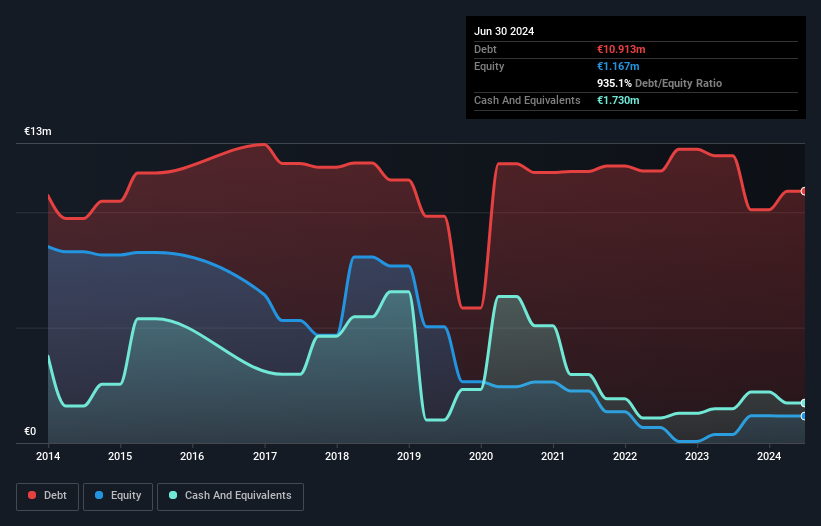Click the 2018 axis label
Screen dimensions: 821x526
(x=337, y=456)
